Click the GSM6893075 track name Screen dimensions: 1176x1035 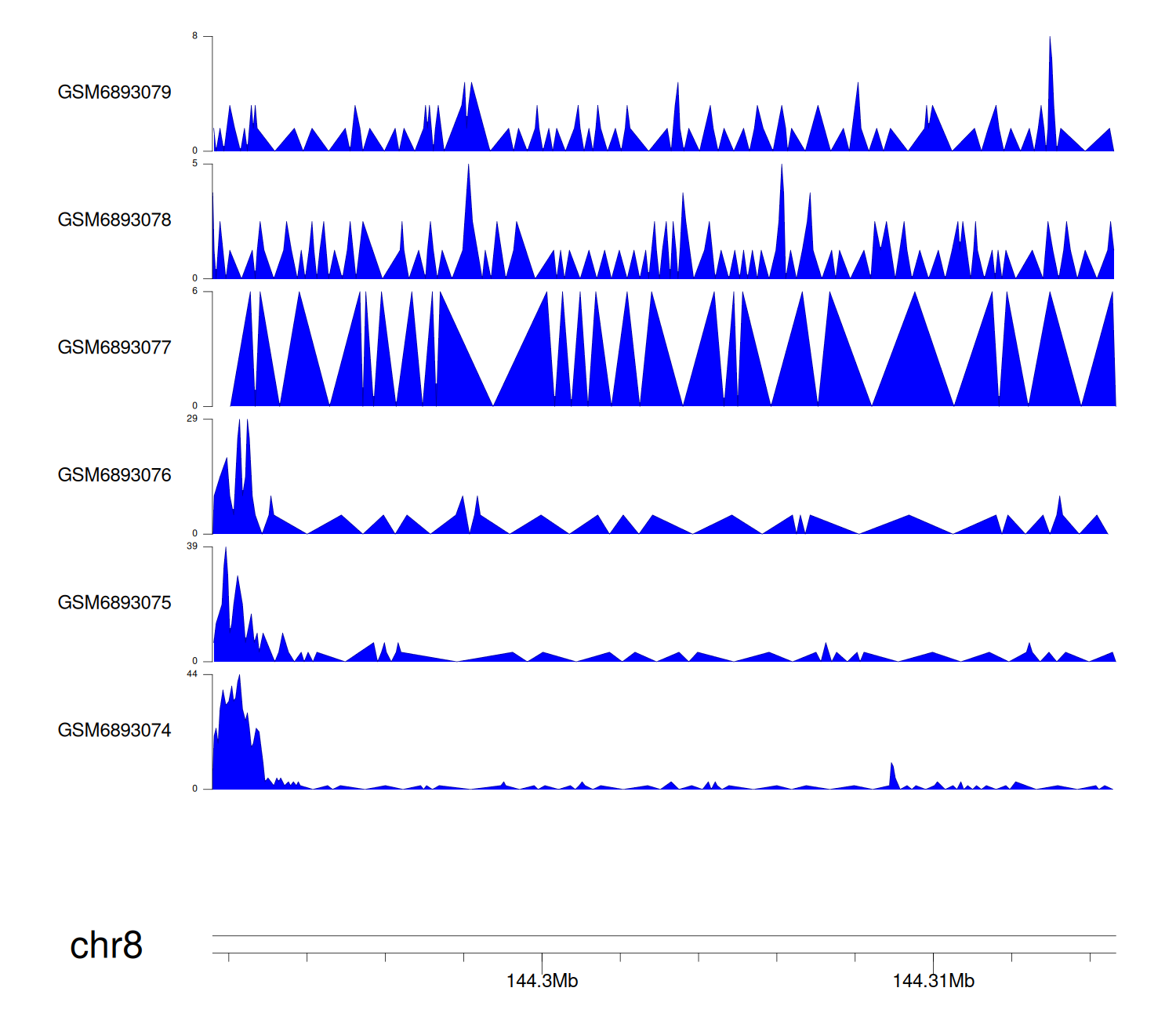(114, 603)
